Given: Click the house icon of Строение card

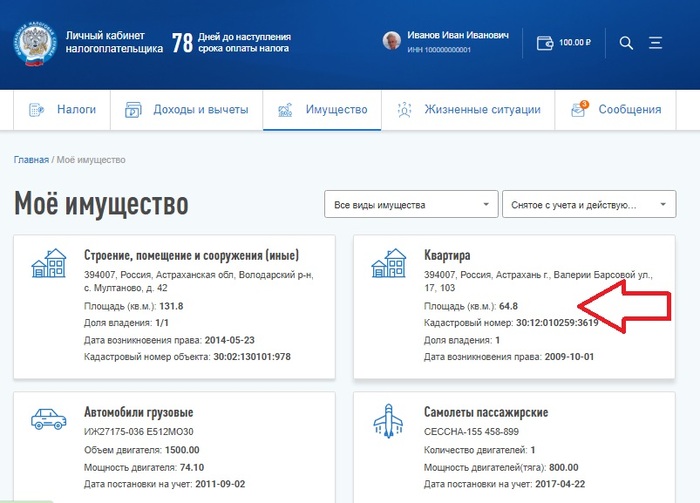Looking at the screenshot, I should (x=49, y=263).
